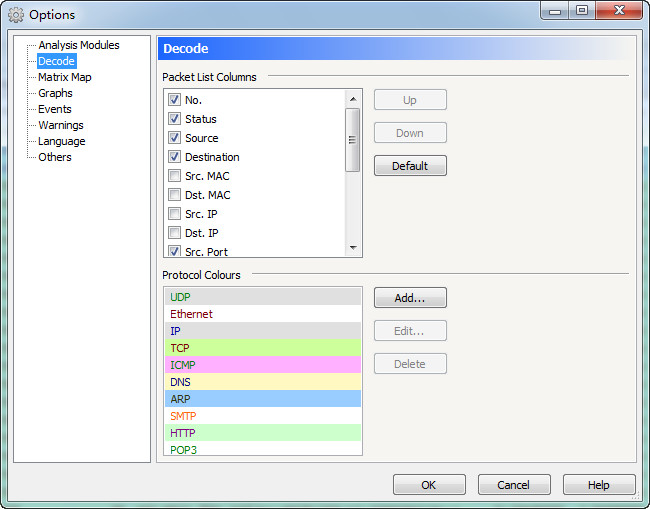Enable the Src. MAC column checkbox
The image size is (650, 509).
175,176
